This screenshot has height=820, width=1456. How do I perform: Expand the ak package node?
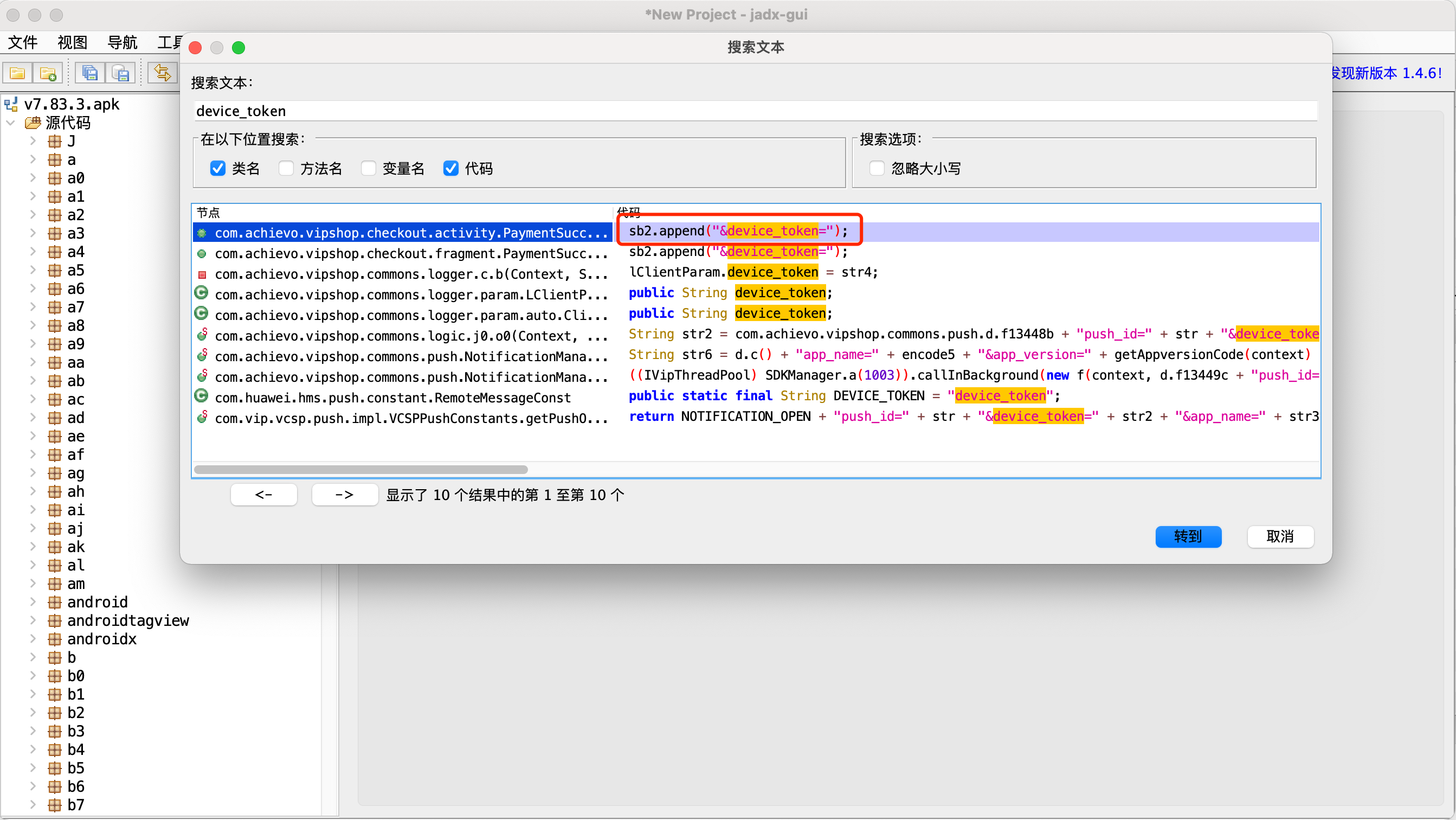pos(33,547)
